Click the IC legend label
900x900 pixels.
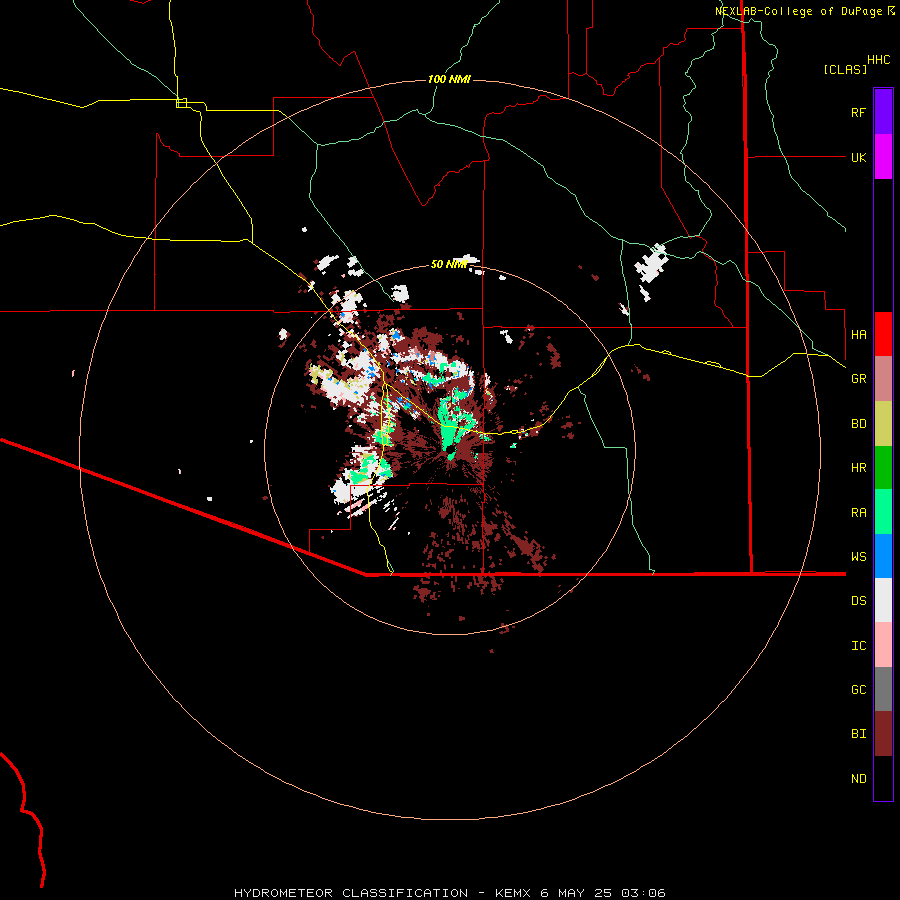click(x=858, y=646)
